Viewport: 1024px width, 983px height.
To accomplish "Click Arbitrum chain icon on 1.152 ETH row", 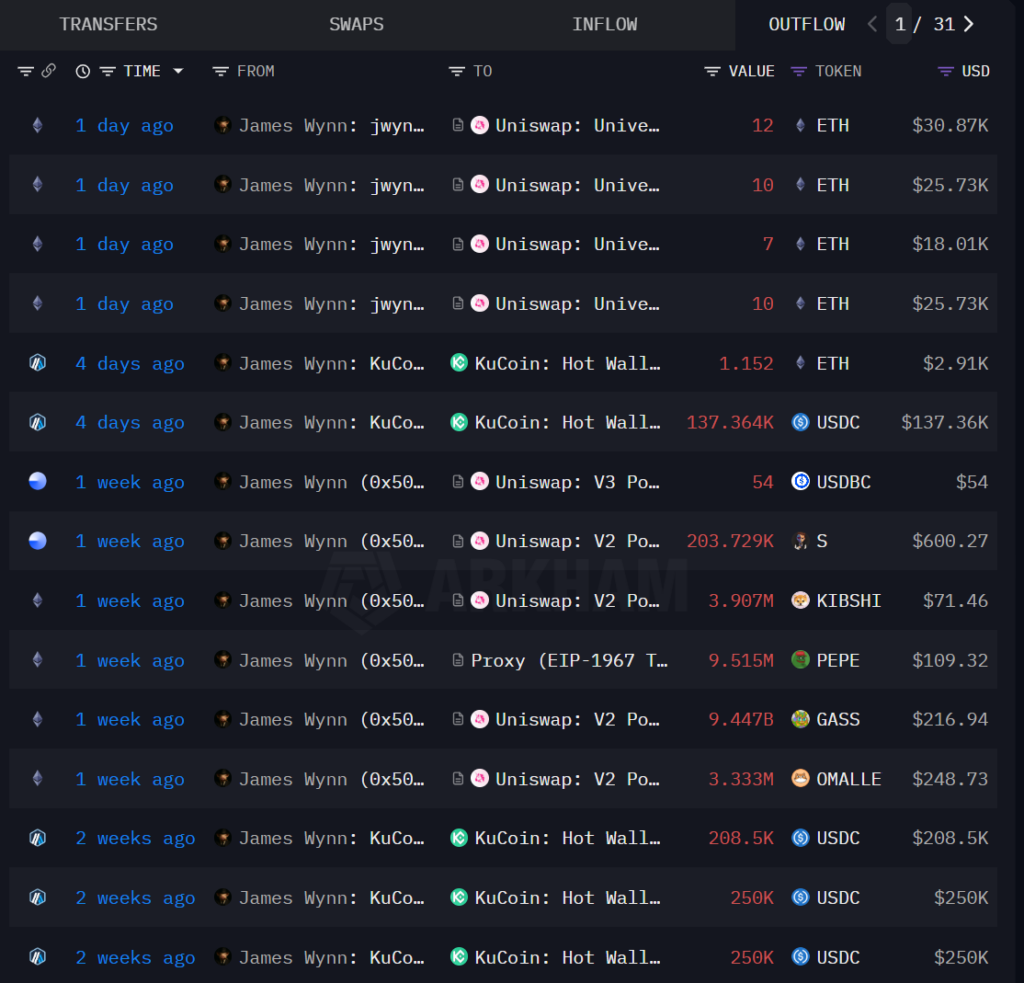I will (38, 363).
